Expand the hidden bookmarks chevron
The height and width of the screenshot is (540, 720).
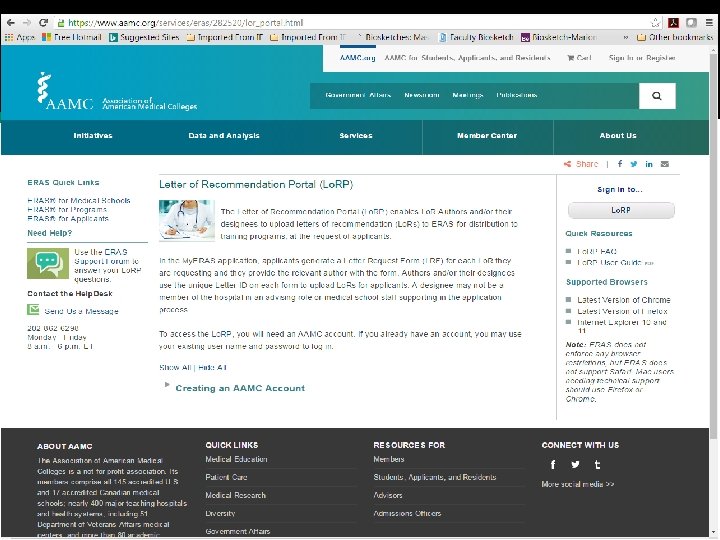pos(625,37)
